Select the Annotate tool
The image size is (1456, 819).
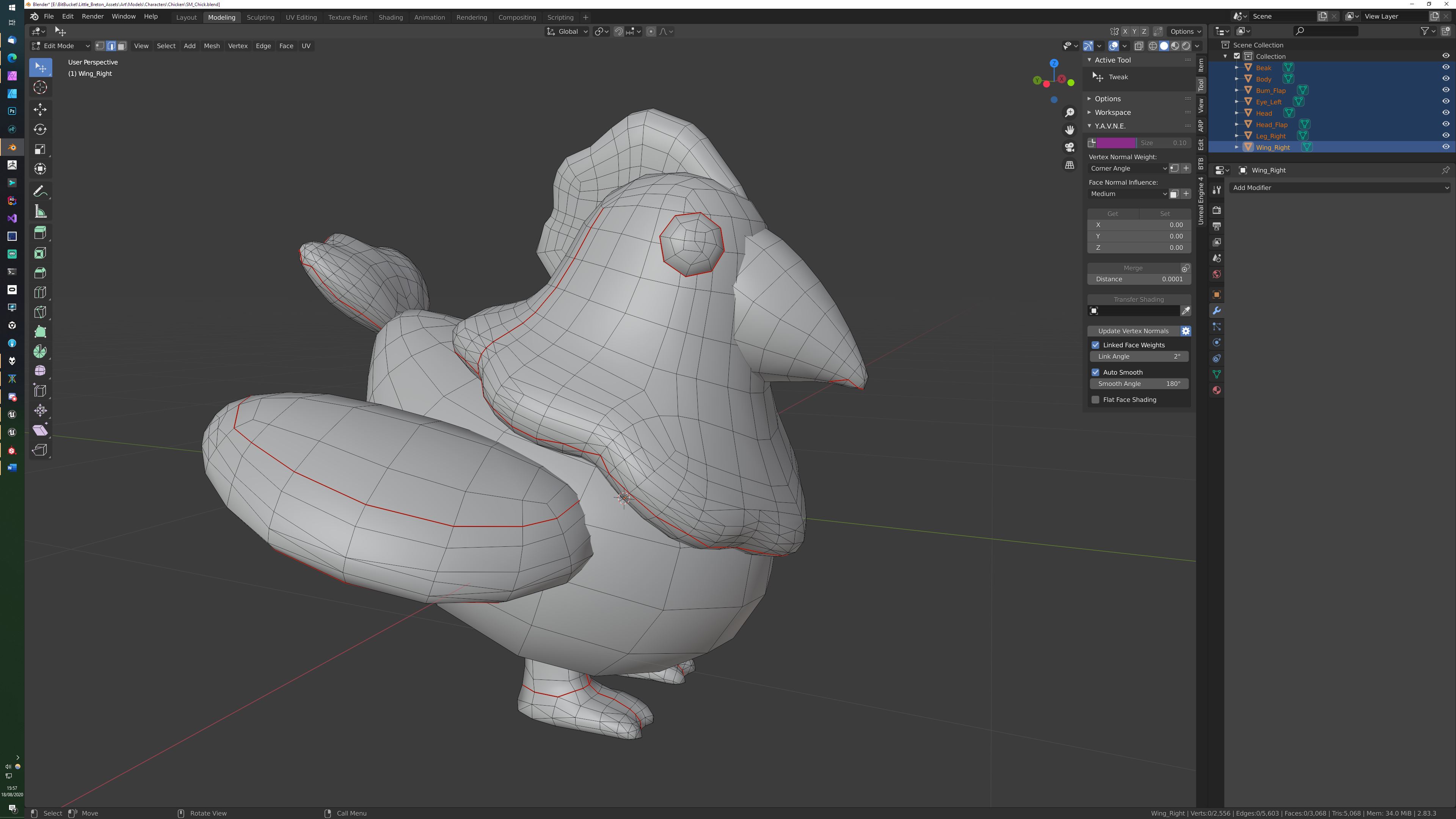(40, 191)
